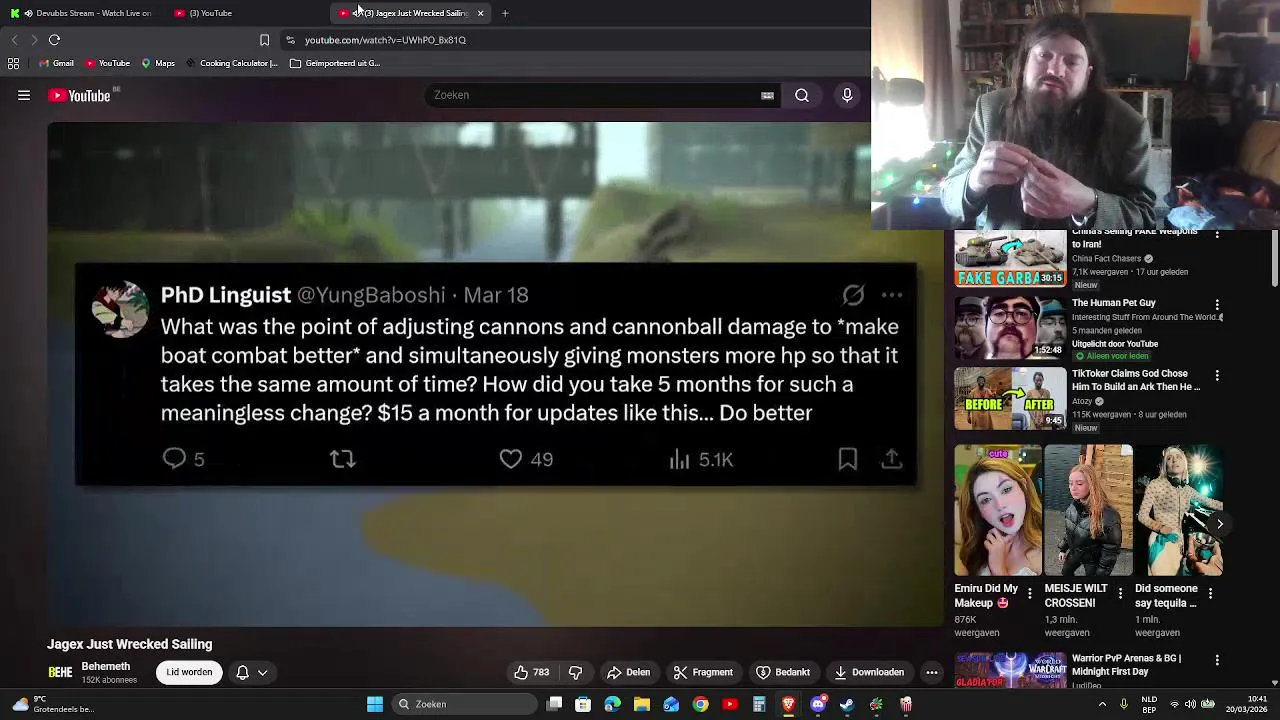Show hidden system tray icons chevron
Screen dimensions: 1280x720
pos(1102,704)
